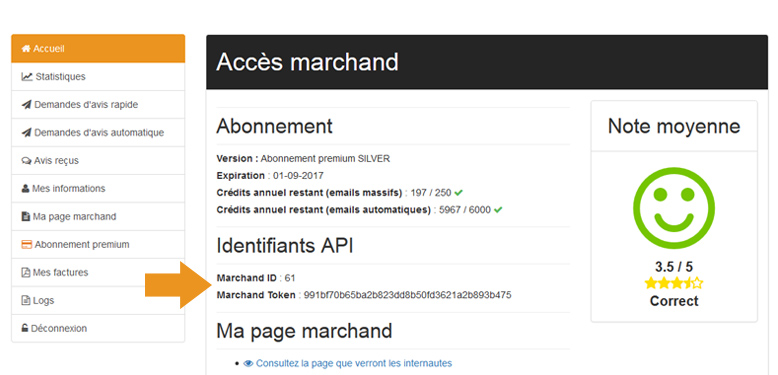Click the Ma page marchand section heading
The width and height of the screenshot is (778, 375).
(x=304, y=331)
